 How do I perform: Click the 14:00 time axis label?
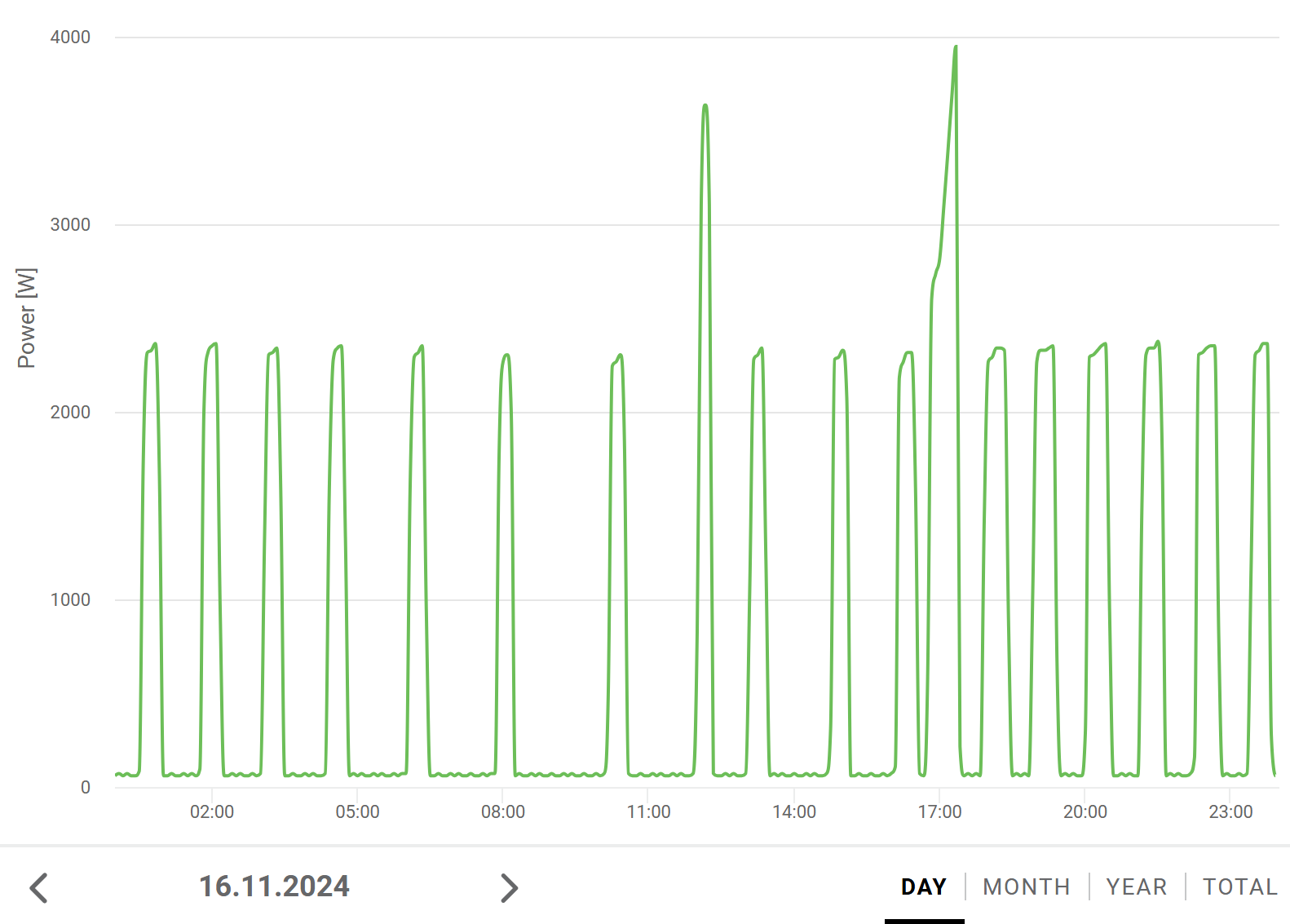[x=794, y=811]
